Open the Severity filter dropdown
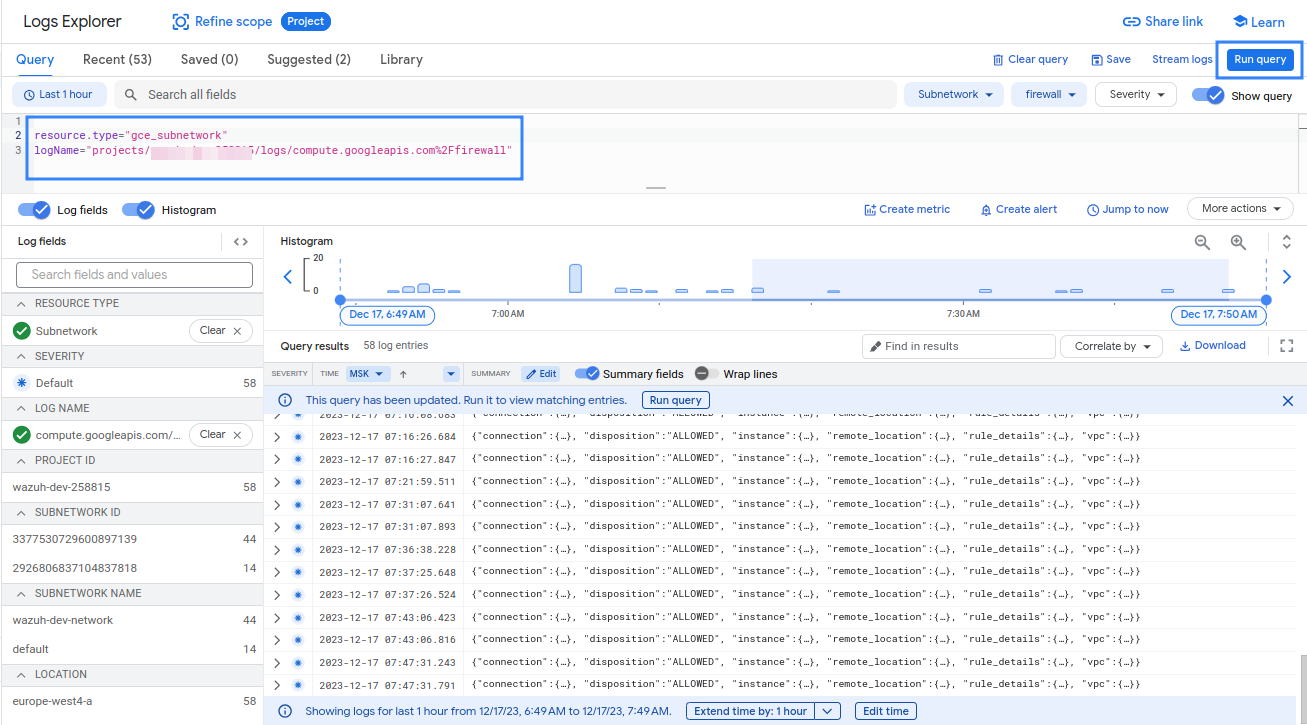1307x725 pixels. point(1135,93)
